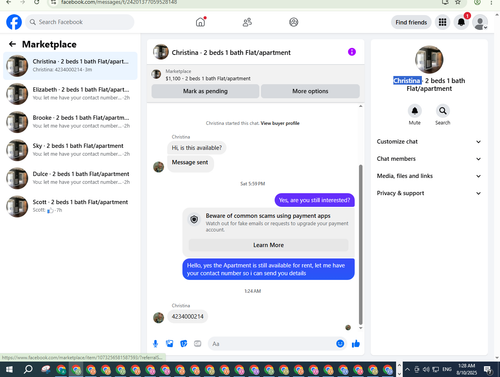Click Christina's large profile picture

[x=429, y=59]
